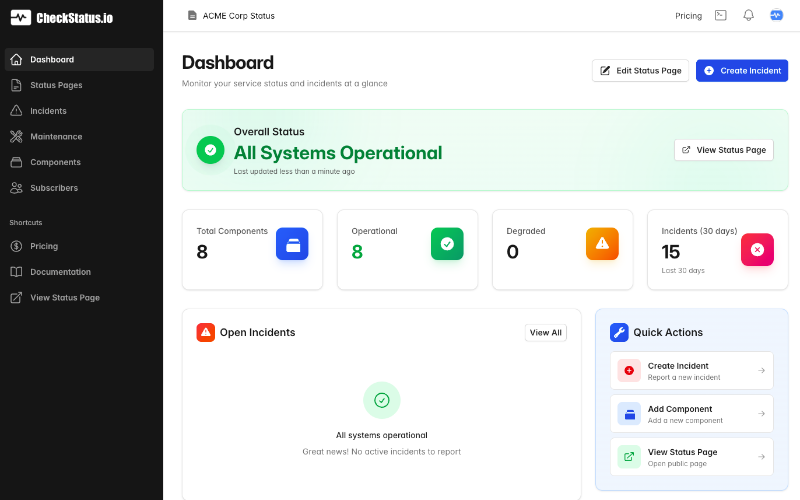Viewport: 800px width, 500px height.
Task: Click the arrow on Add Component quick action
Action: pos(761,413)
